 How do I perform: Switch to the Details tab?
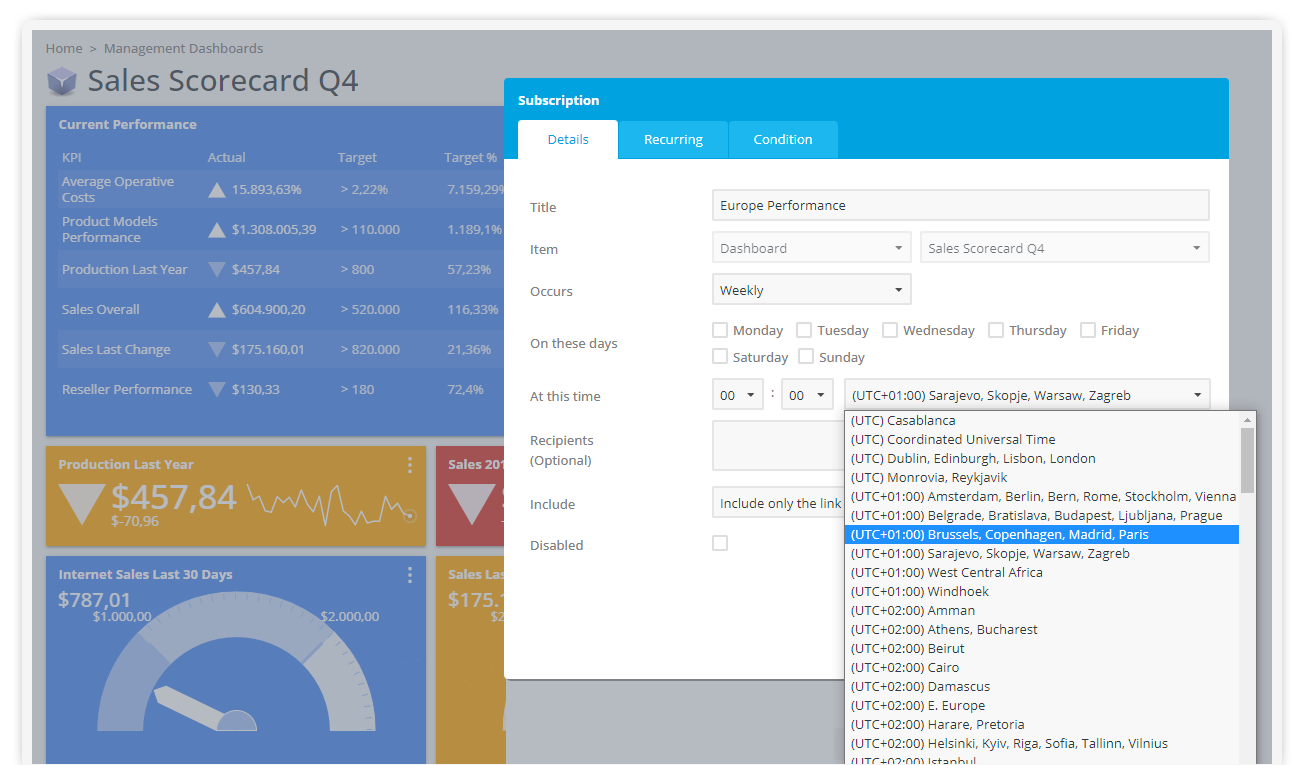[568, 140]
